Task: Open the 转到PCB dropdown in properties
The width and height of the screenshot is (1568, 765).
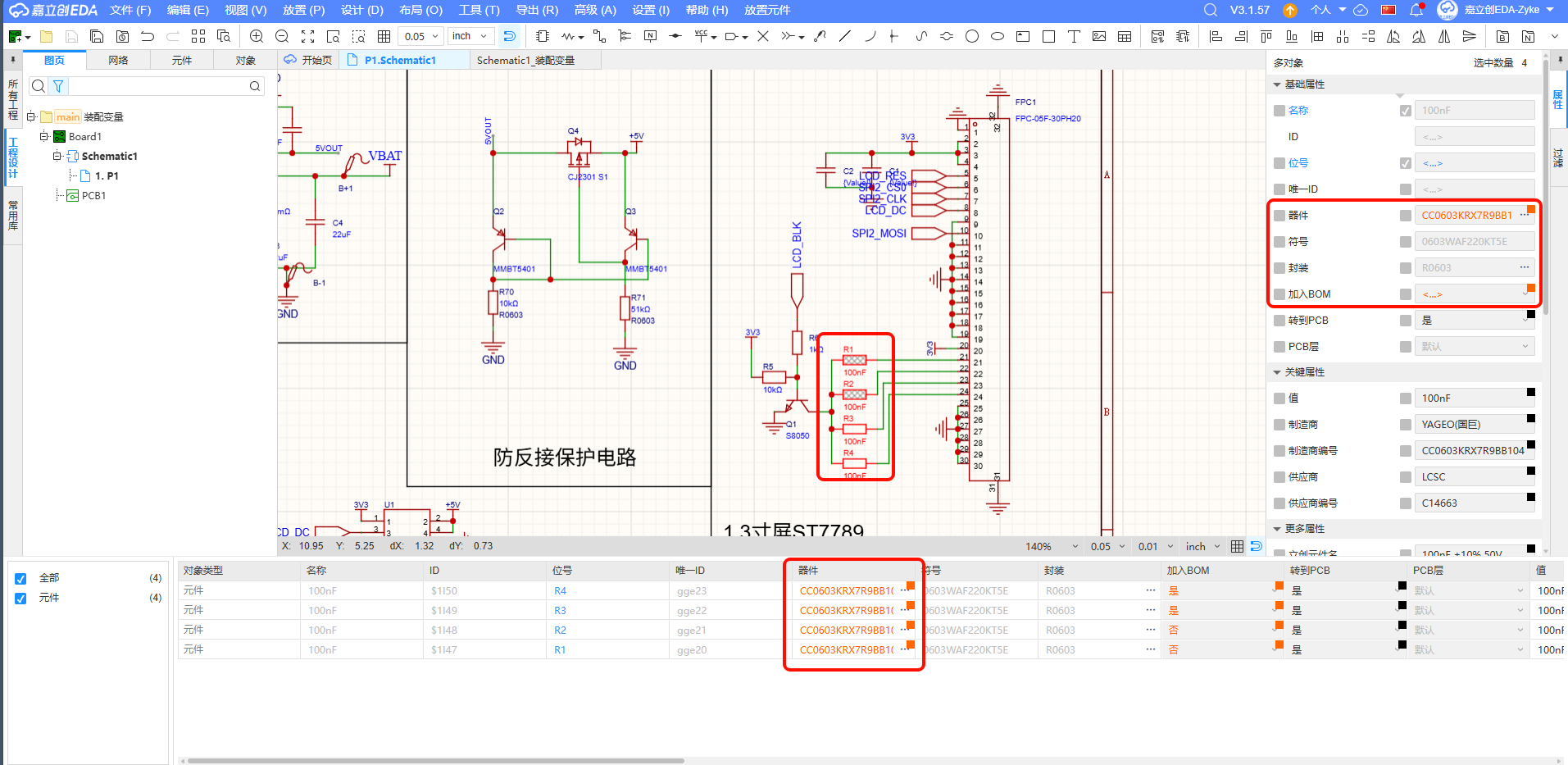Action: coord(1473,321)
